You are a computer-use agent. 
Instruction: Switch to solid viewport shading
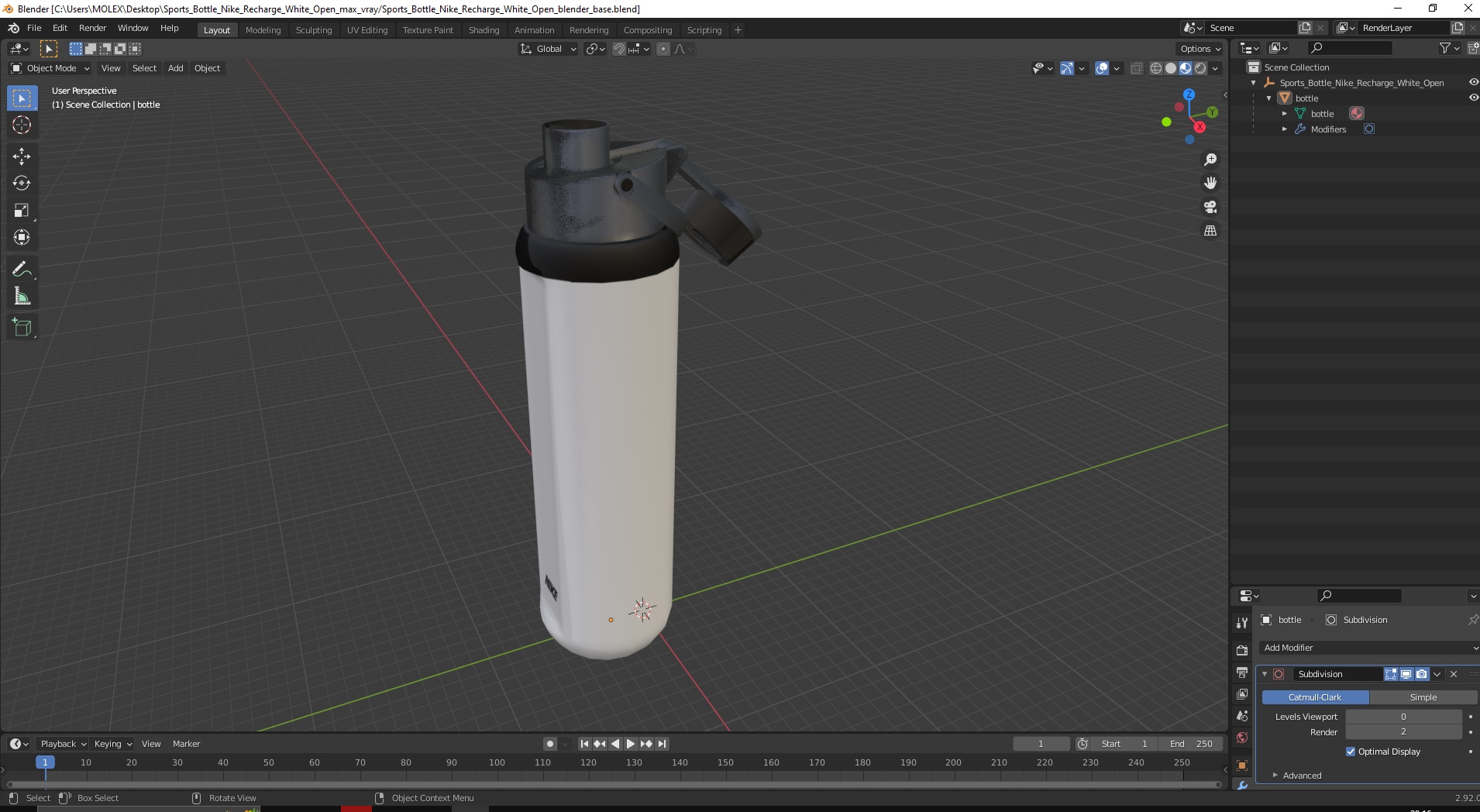click(x=1171, y=68)
